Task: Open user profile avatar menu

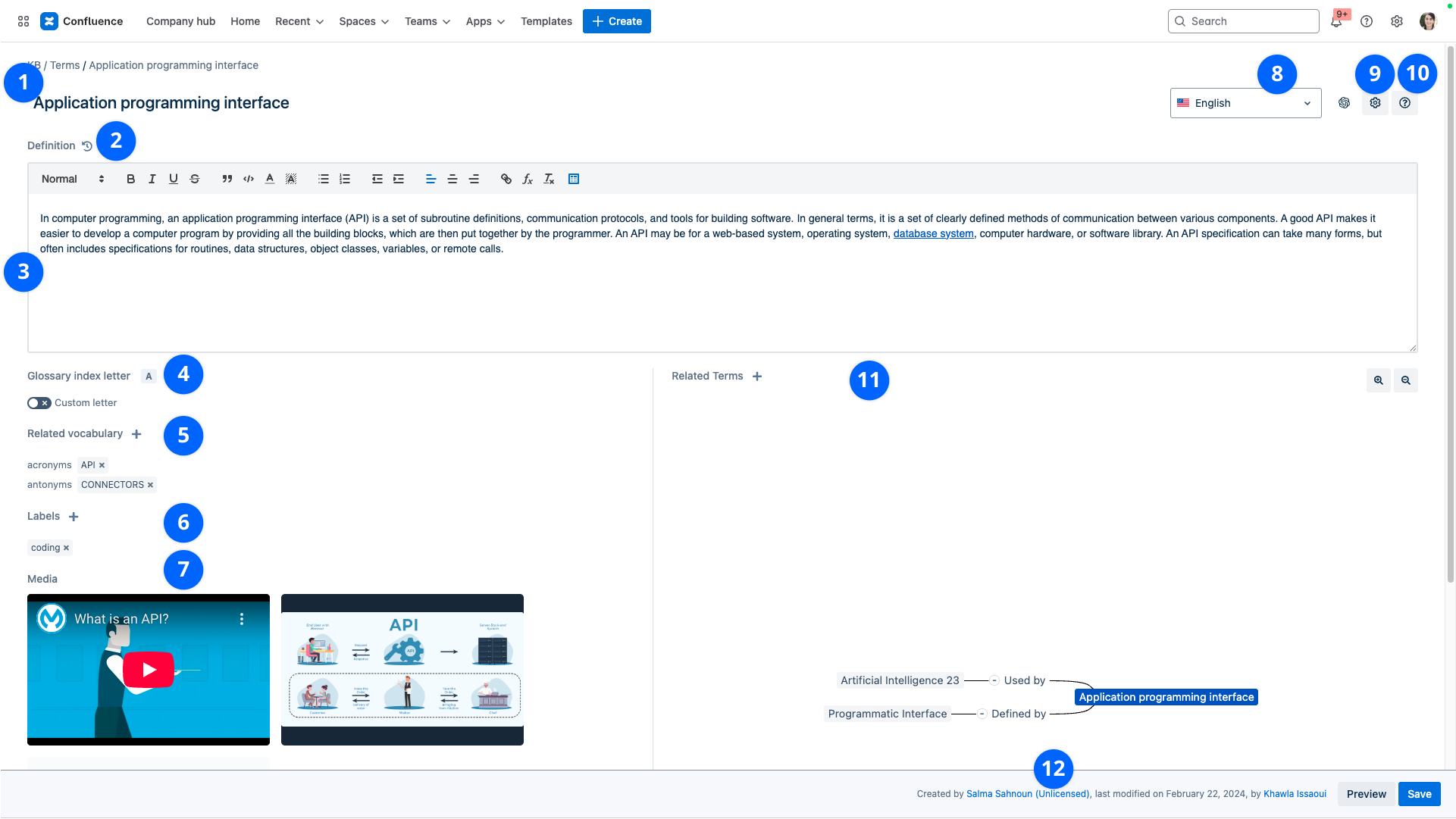Action: tap(1428, 21)
